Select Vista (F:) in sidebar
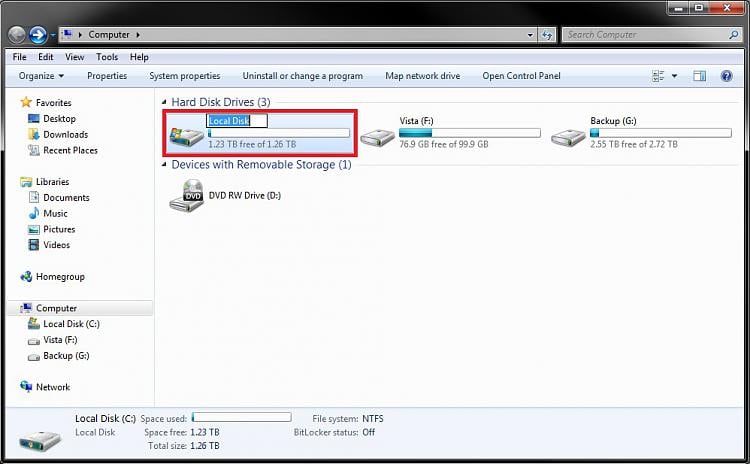Image resolution: width=750 pixels, height=464 pixels. click(x=60, y=340)
